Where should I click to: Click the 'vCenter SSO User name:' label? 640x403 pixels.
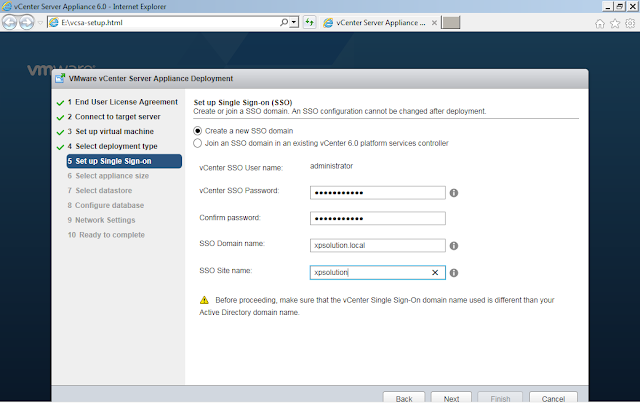[x=241, y=168]
